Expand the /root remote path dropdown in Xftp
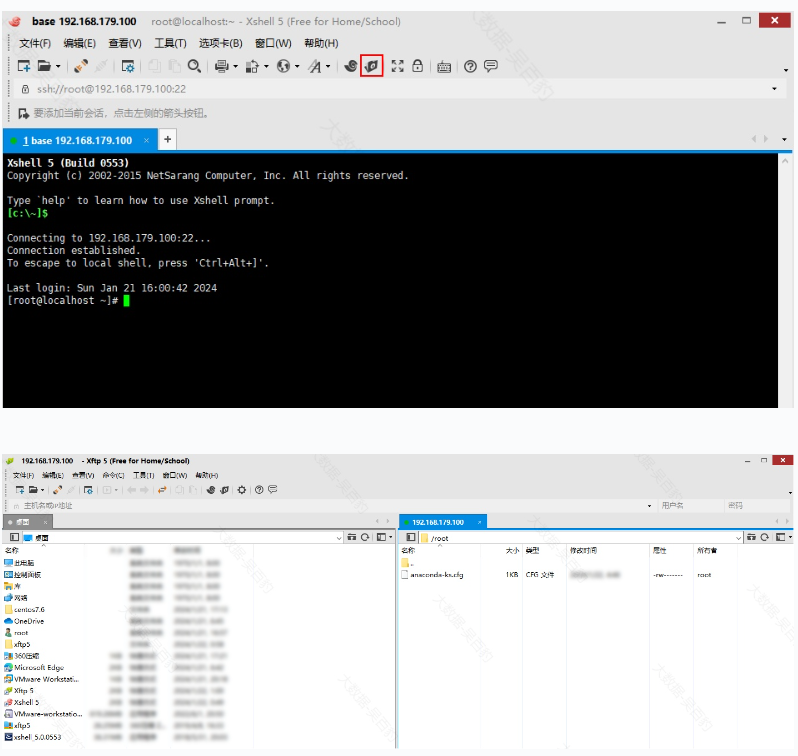798x756 pixels. point(738,538)
